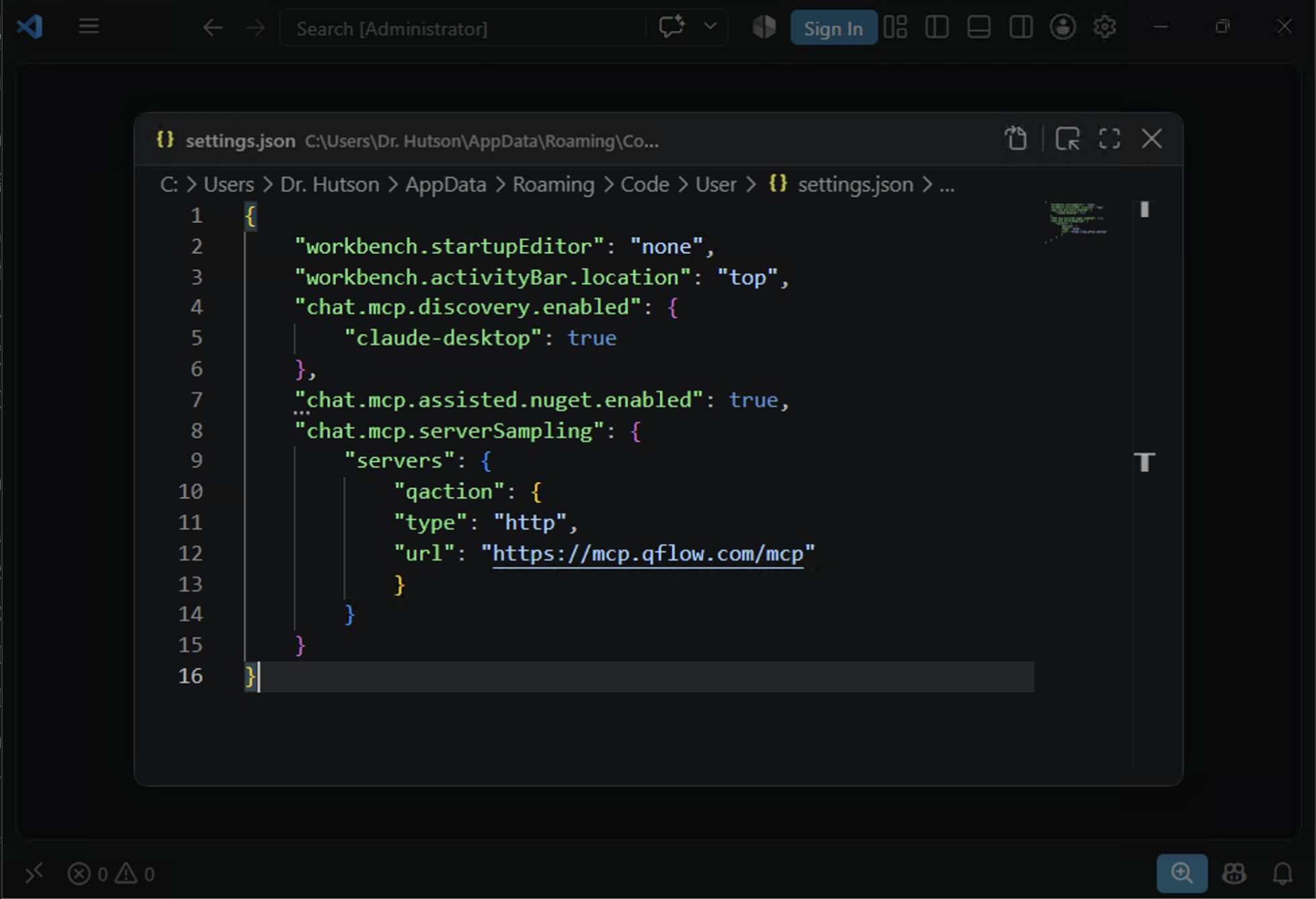Open the Accounts icon
Viewport: 1316px width, 899px height.
[x=1063, y=27]
